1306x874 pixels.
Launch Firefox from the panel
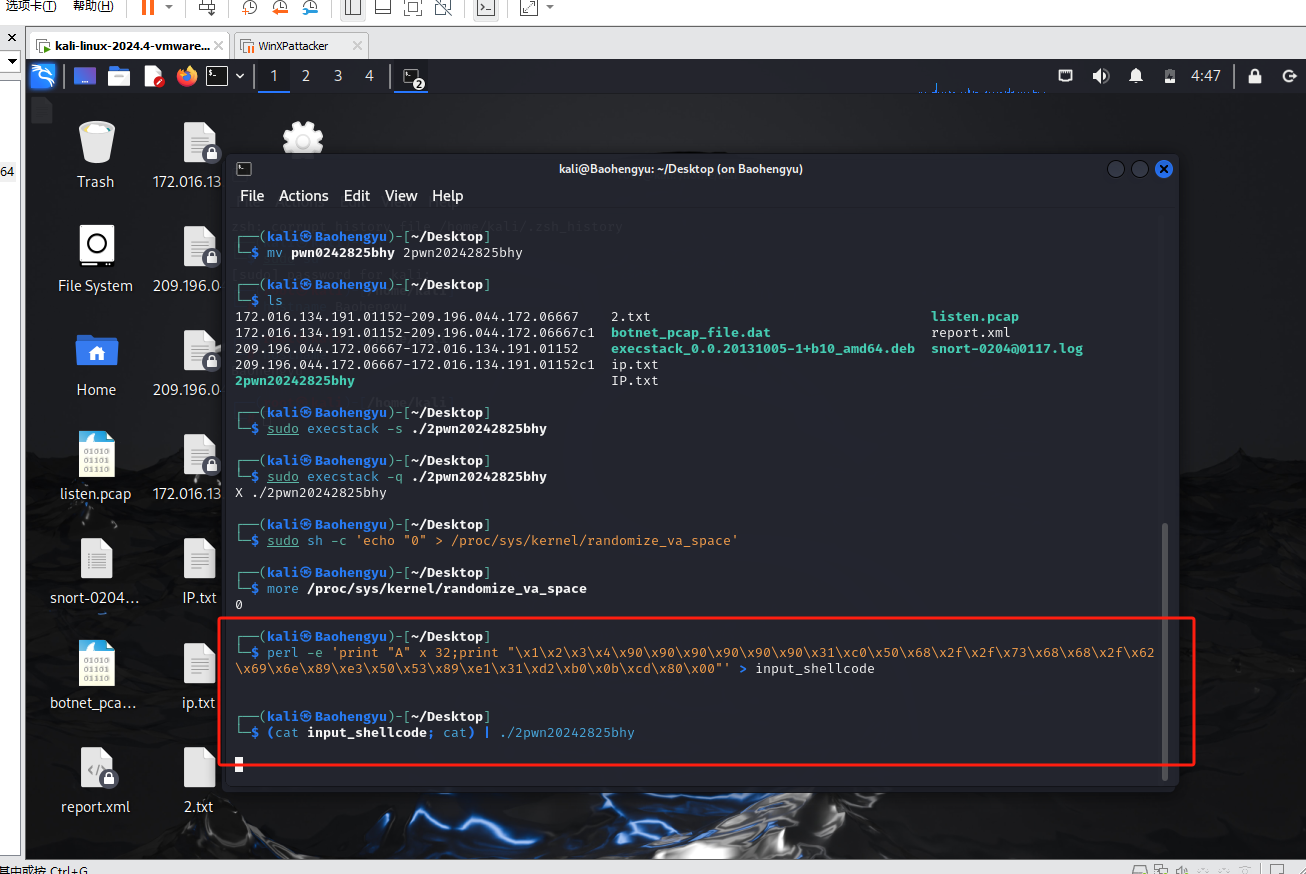[187, 76]
